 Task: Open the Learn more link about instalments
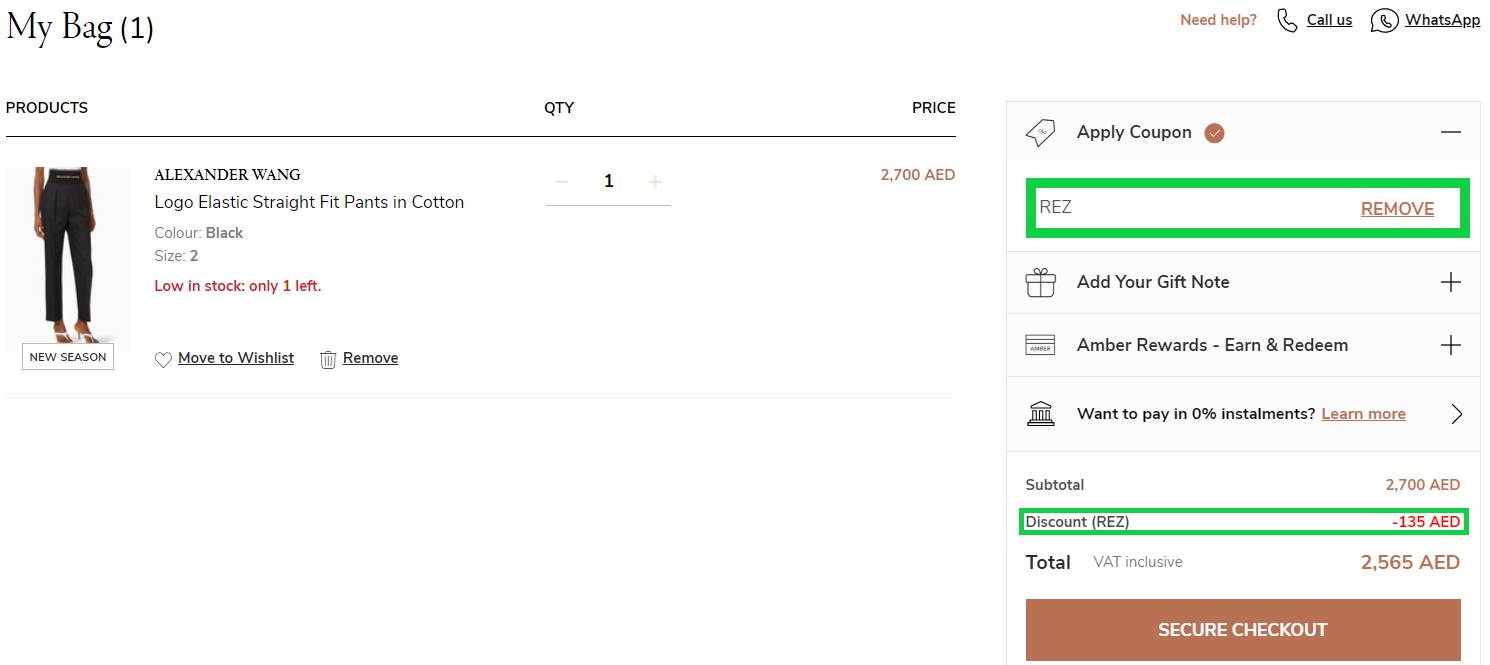coord(1363,413)
